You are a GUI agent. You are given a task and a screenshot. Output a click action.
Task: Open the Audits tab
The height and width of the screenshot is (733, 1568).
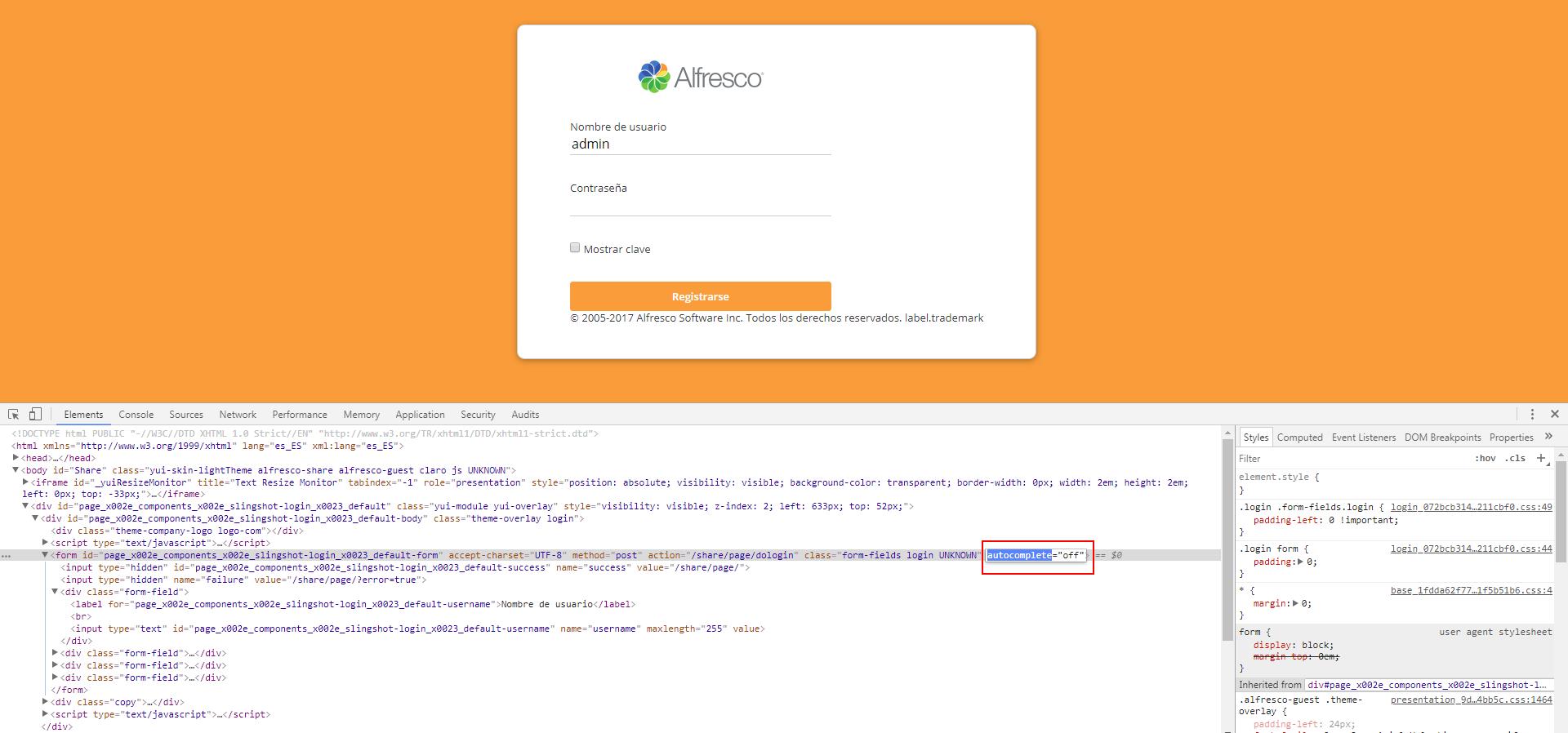point(525,415)
